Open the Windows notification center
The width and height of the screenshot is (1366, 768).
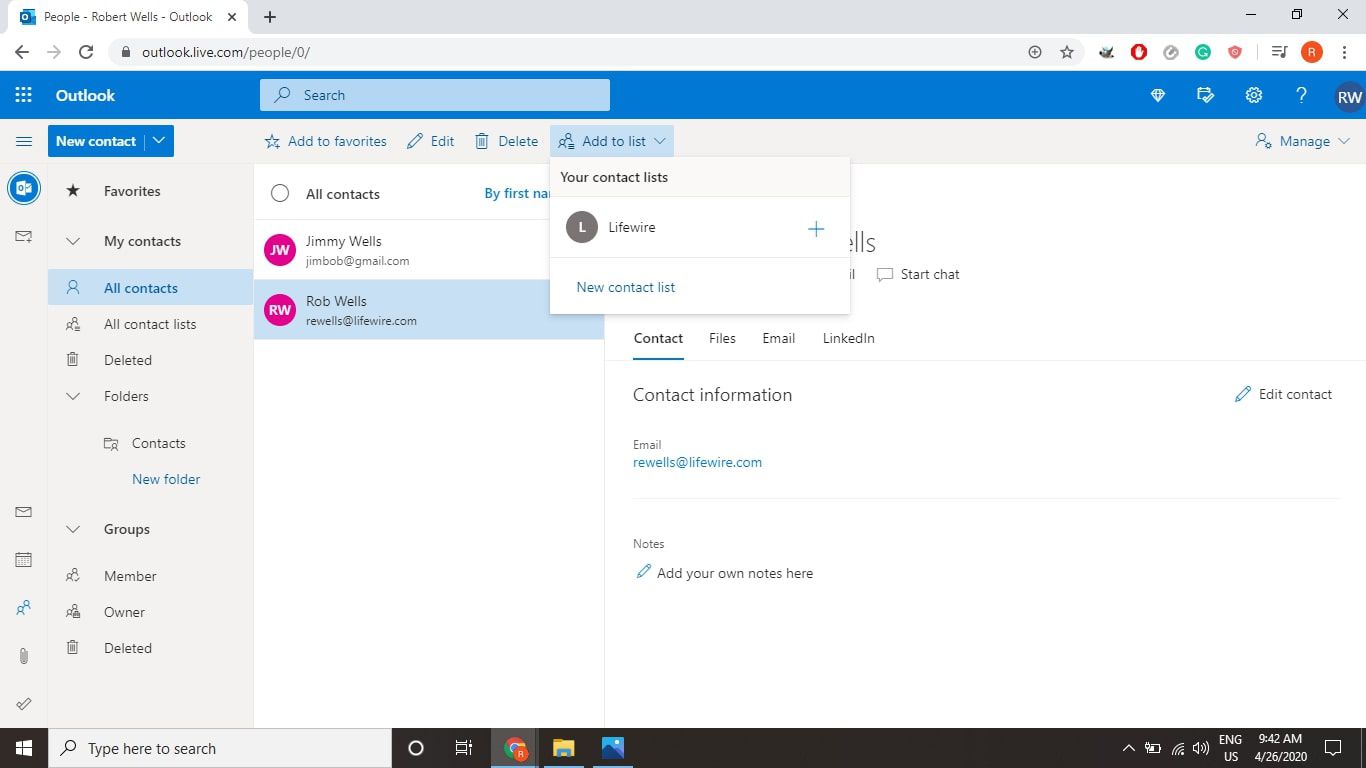1332,748
